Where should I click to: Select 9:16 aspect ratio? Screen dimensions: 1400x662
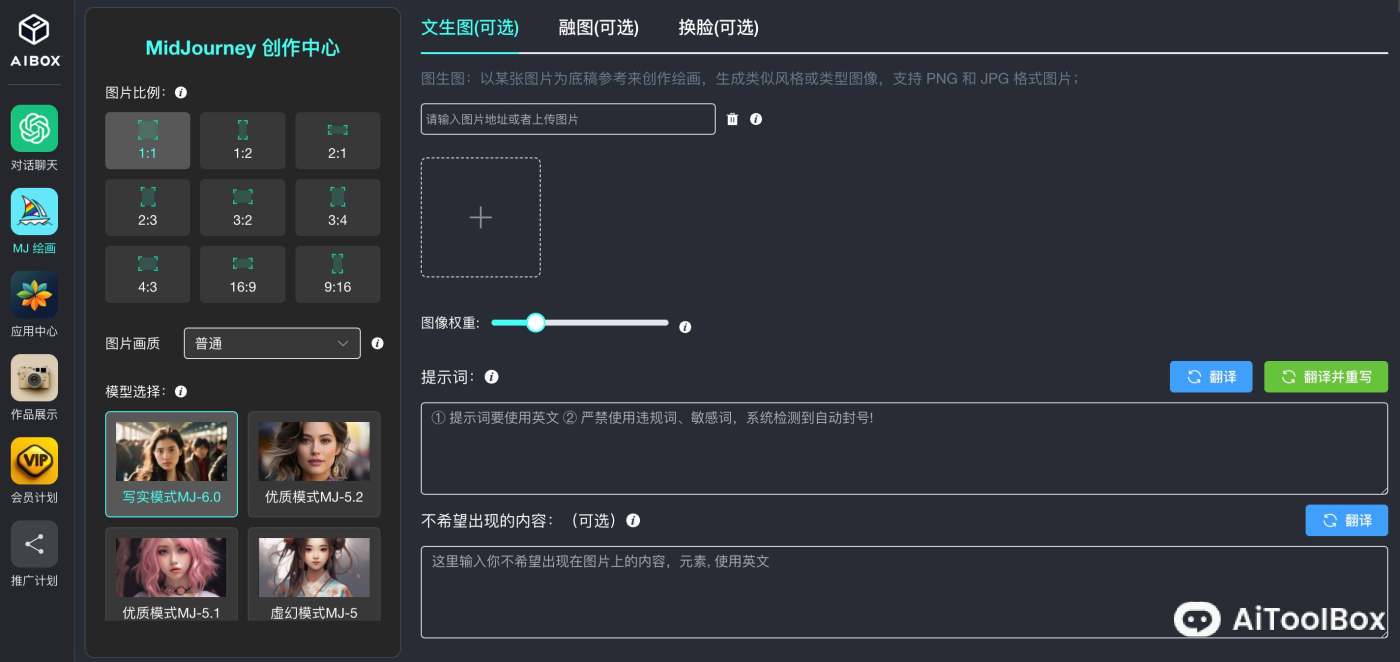click(x=338, y=275)
